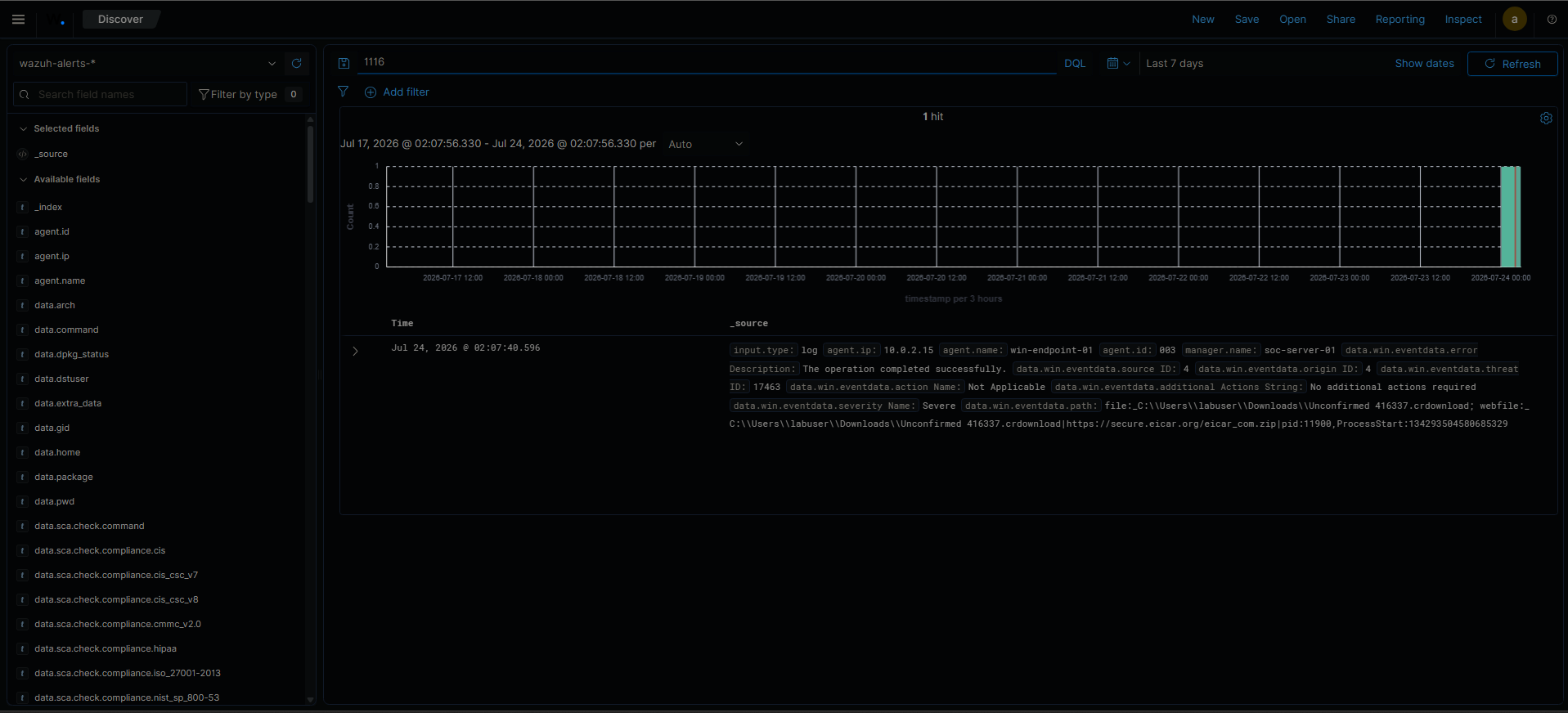Select the data.package field
Image resolution: width=1568 pixels, height=713 pixels.
pyautogui.click(x=64, y=477)
